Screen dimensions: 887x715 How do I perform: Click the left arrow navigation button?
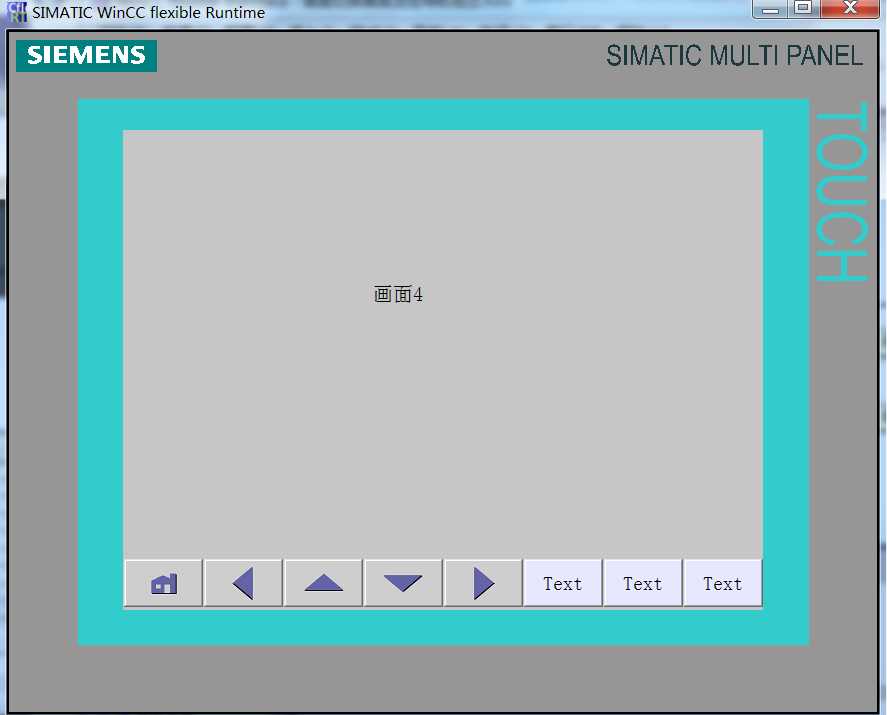coord(243,583)
